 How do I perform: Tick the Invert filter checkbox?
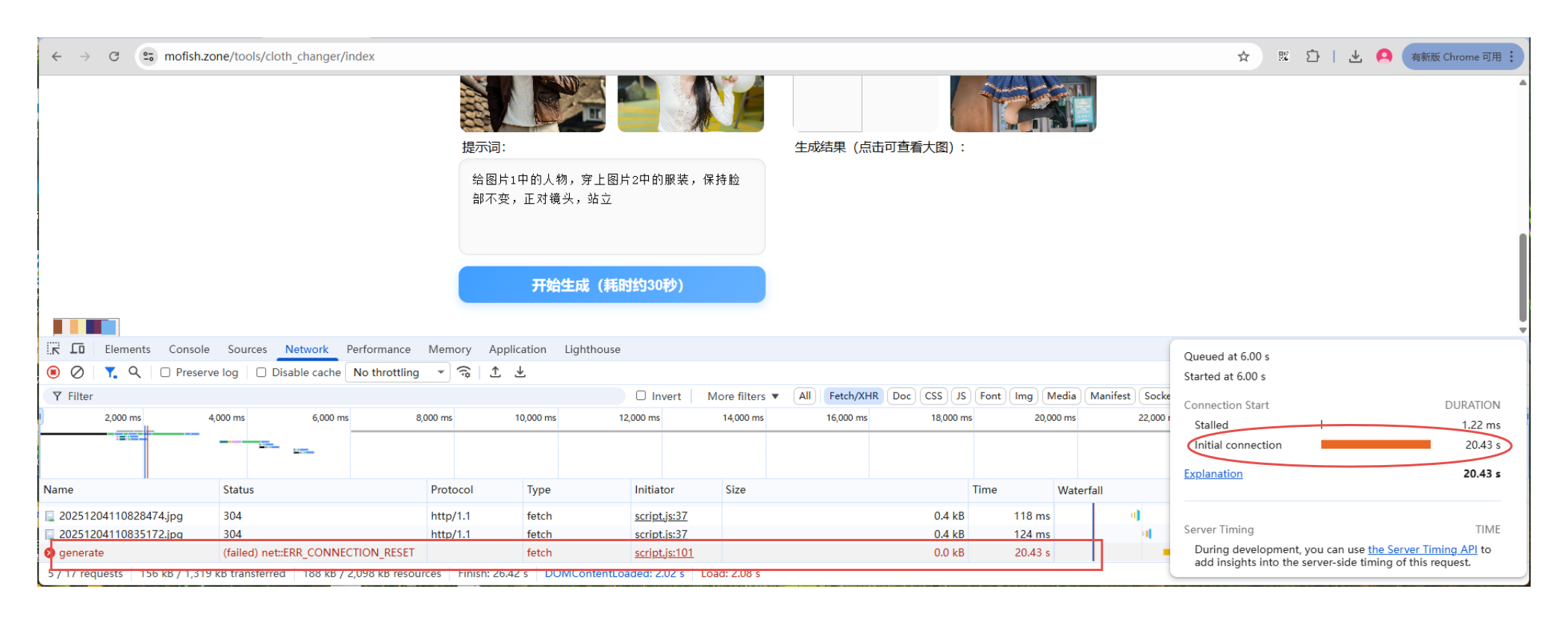tap(641, 396)
